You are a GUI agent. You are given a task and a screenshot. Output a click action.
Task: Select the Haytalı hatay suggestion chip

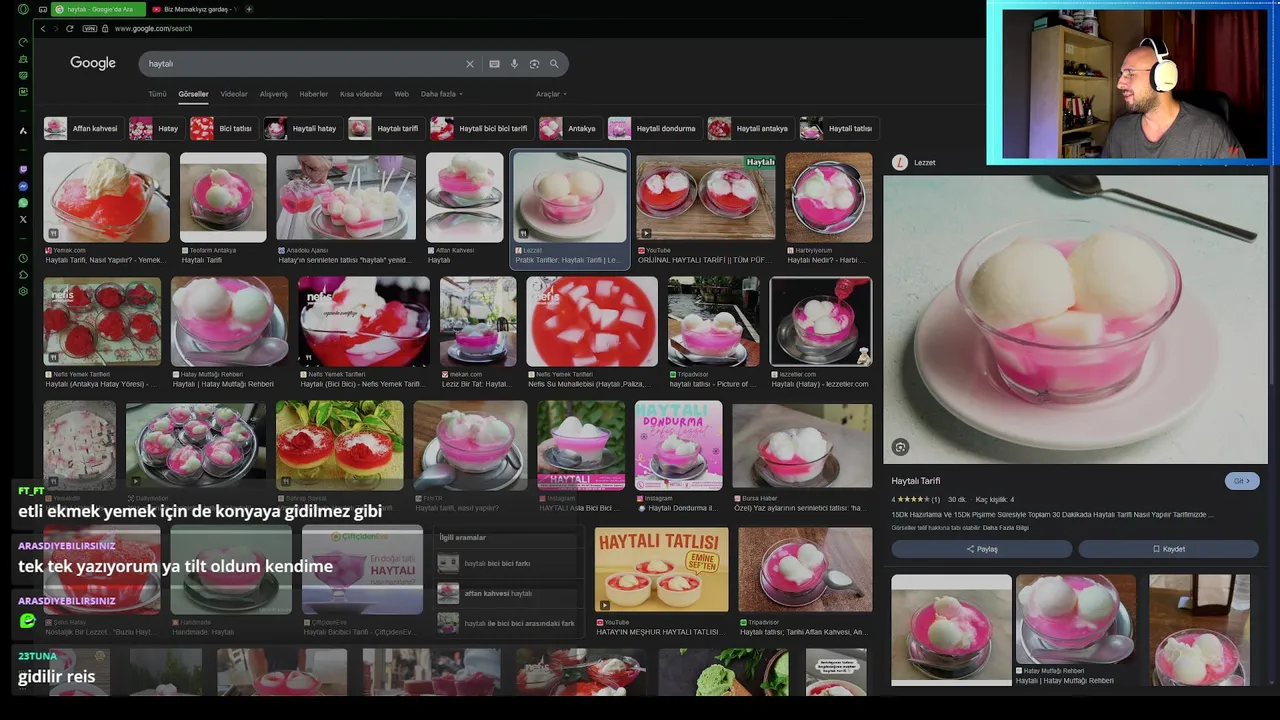click(302, 128)
